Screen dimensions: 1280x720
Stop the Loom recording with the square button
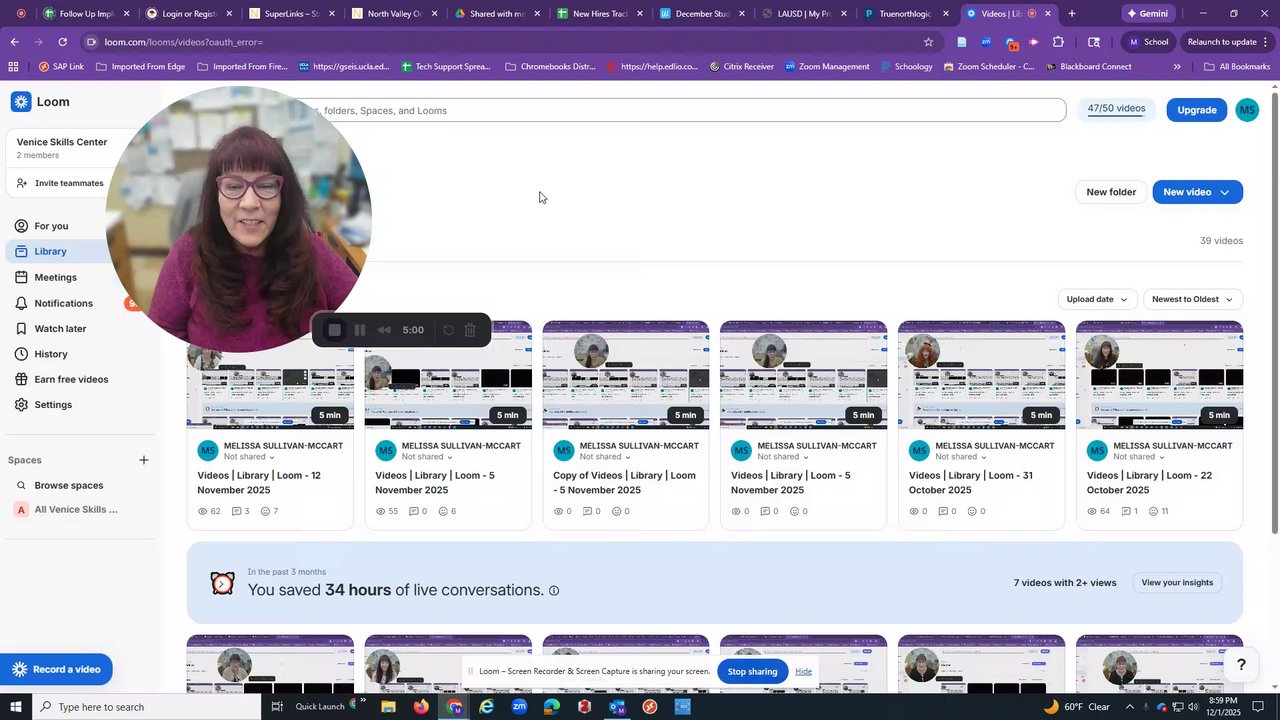(x=335, y=330)
